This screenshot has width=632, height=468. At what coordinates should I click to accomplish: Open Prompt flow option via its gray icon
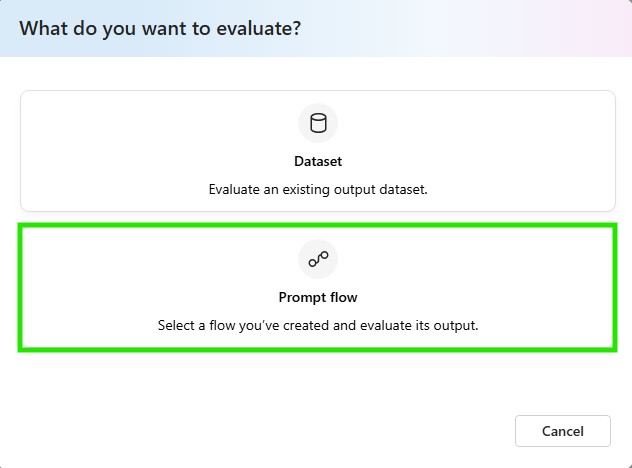click(318, 259)
